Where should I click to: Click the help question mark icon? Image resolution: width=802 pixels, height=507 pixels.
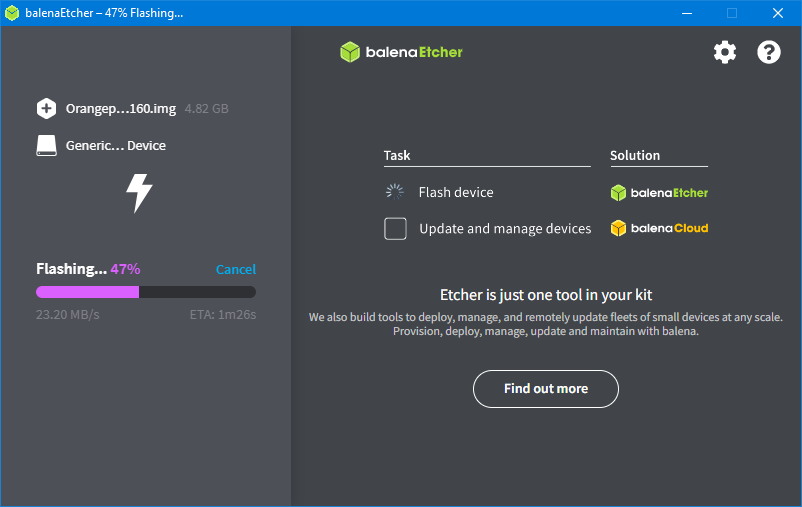(768, 53)
